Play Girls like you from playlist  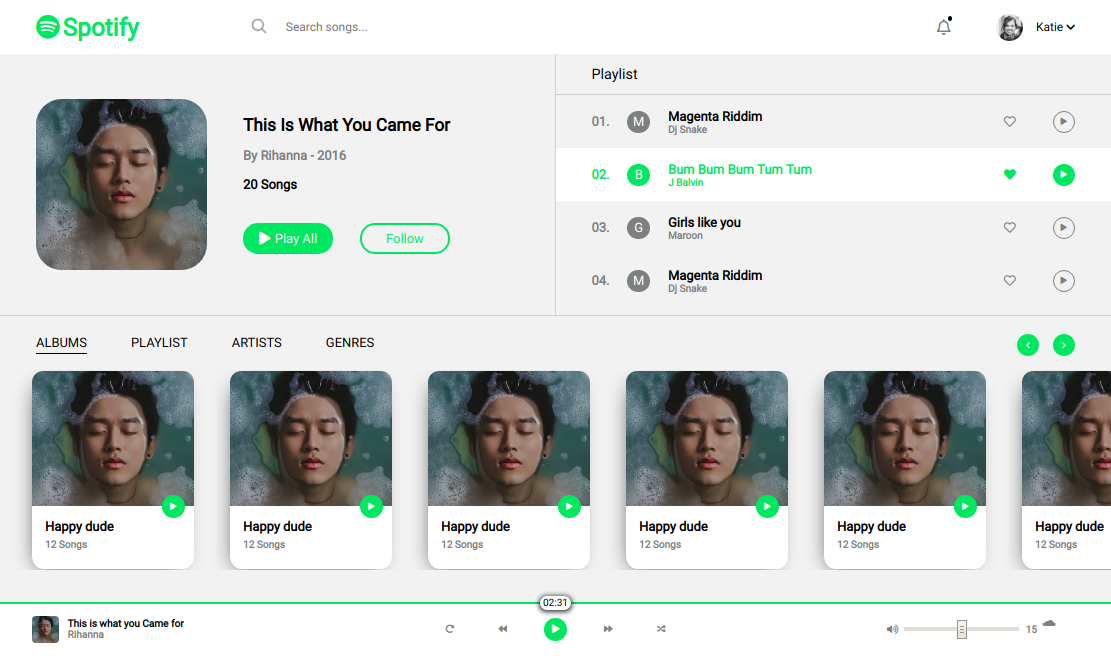pos(1063,228)
